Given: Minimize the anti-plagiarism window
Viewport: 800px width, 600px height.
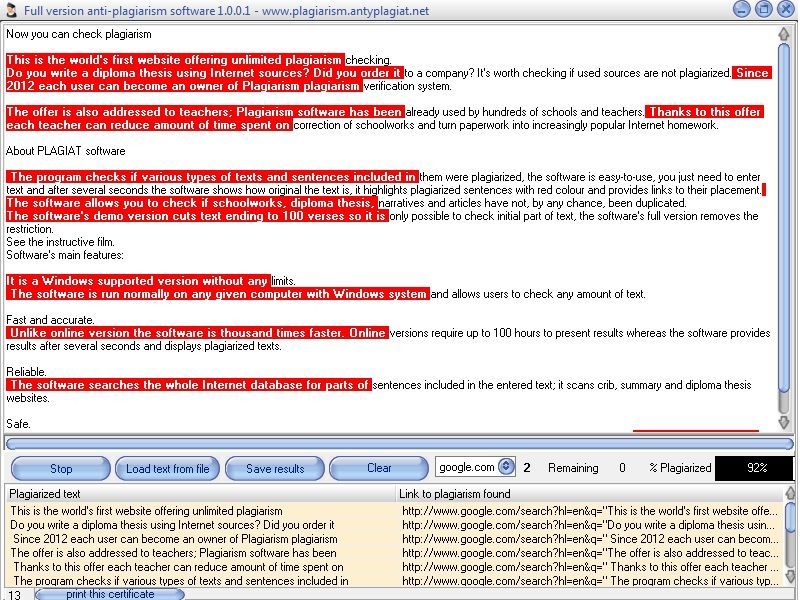Looking at the screenshot, I should click(741, 9).
